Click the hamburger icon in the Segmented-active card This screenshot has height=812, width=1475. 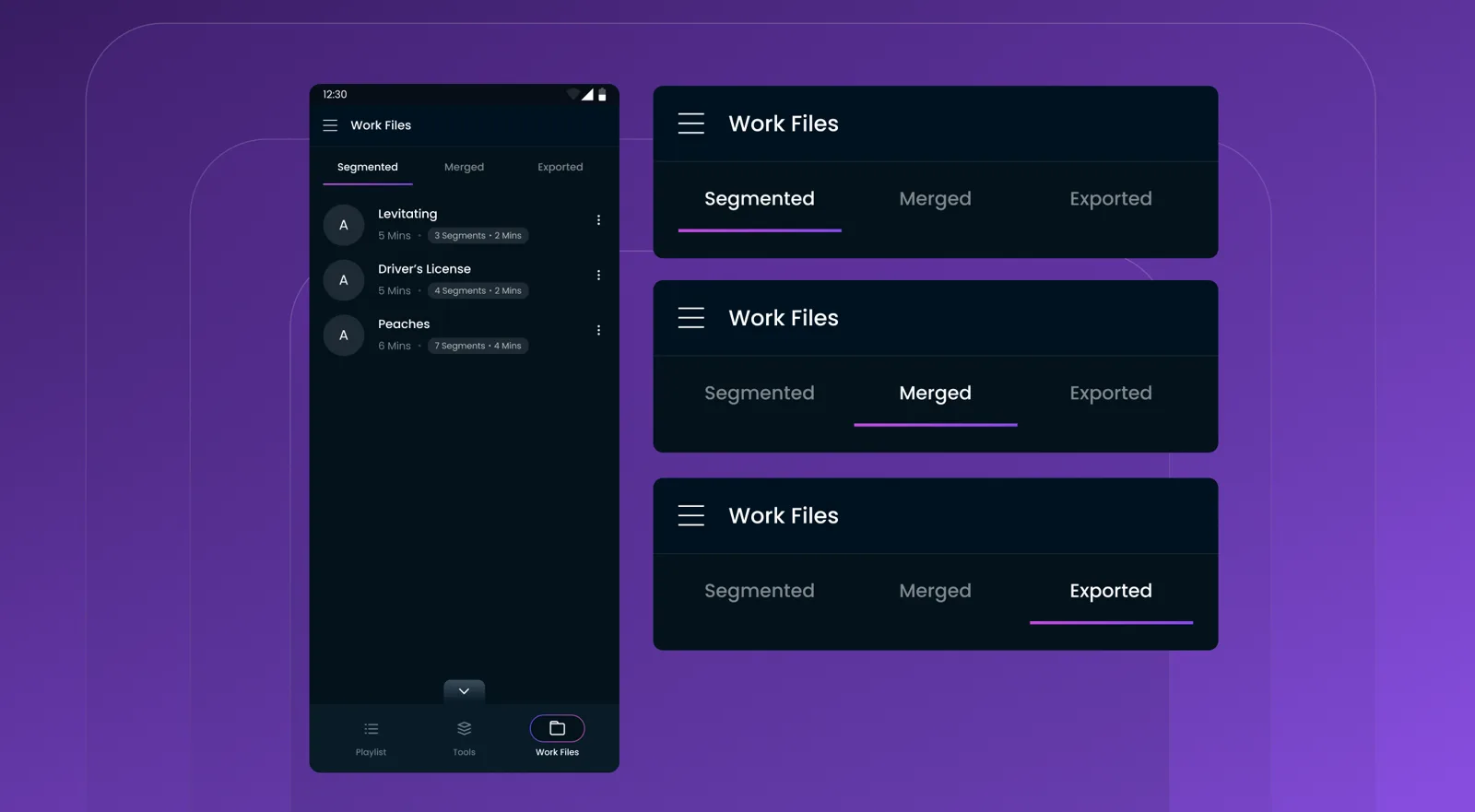click(x=691, y=124)
